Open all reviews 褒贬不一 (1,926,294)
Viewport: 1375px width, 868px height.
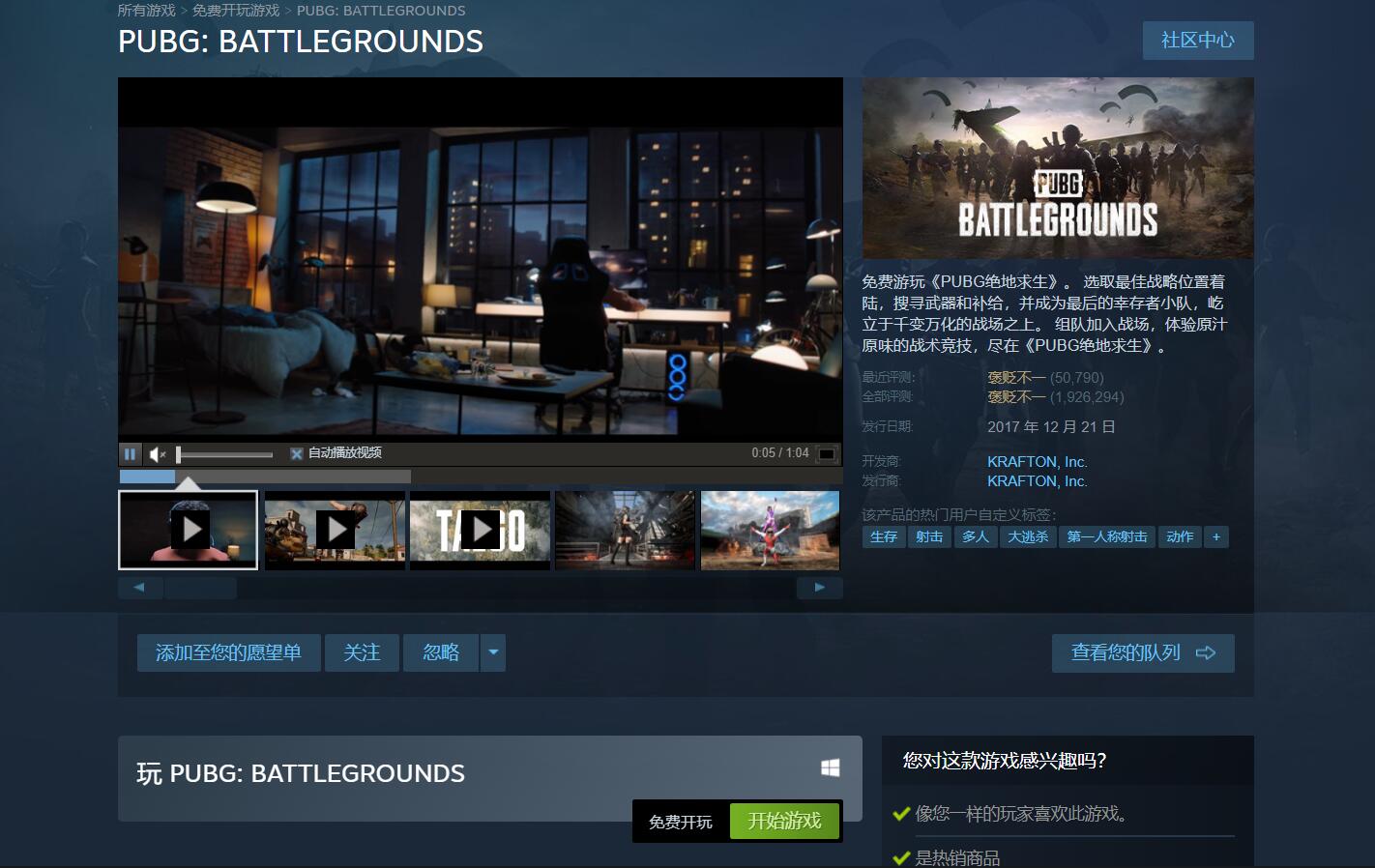1055,397
